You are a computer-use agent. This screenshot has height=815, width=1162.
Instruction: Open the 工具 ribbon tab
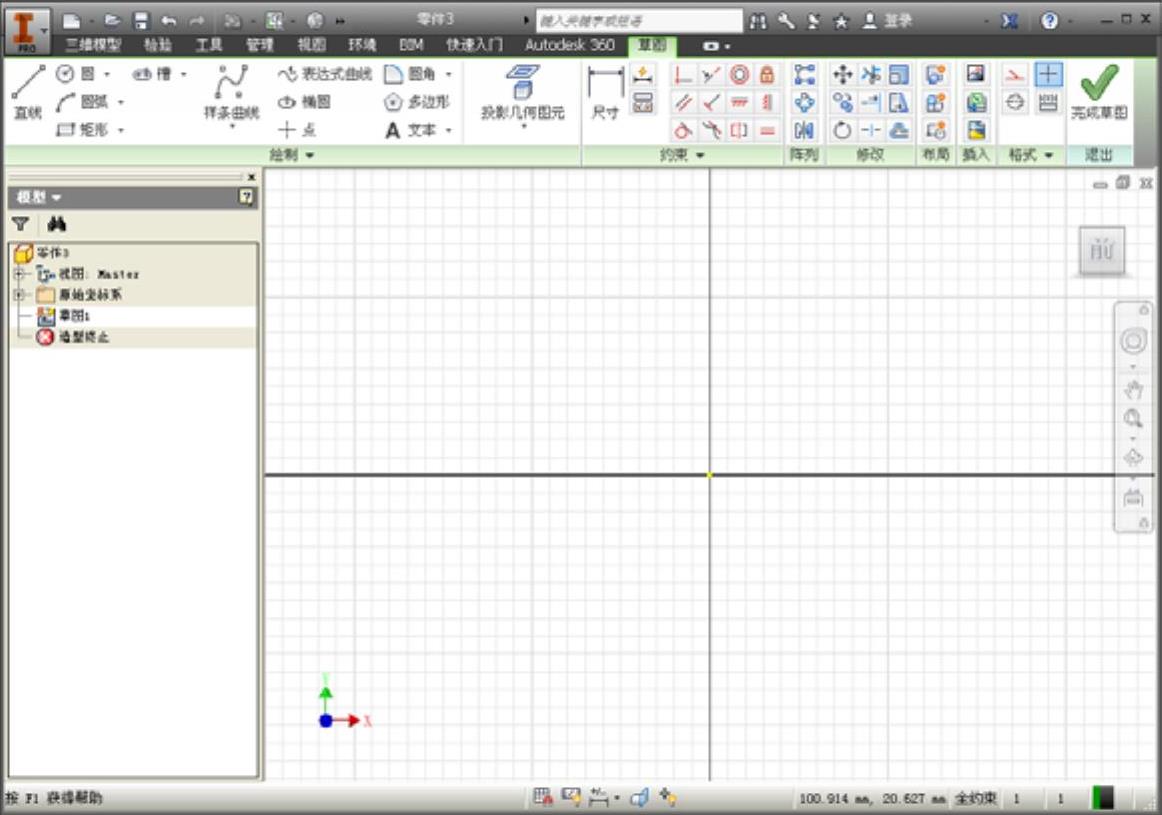208,45
